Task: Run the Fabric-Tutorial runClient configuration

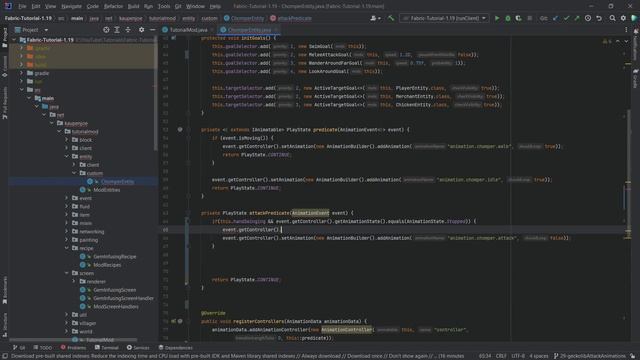Action: pyautogui.click(x=497, y=18)
